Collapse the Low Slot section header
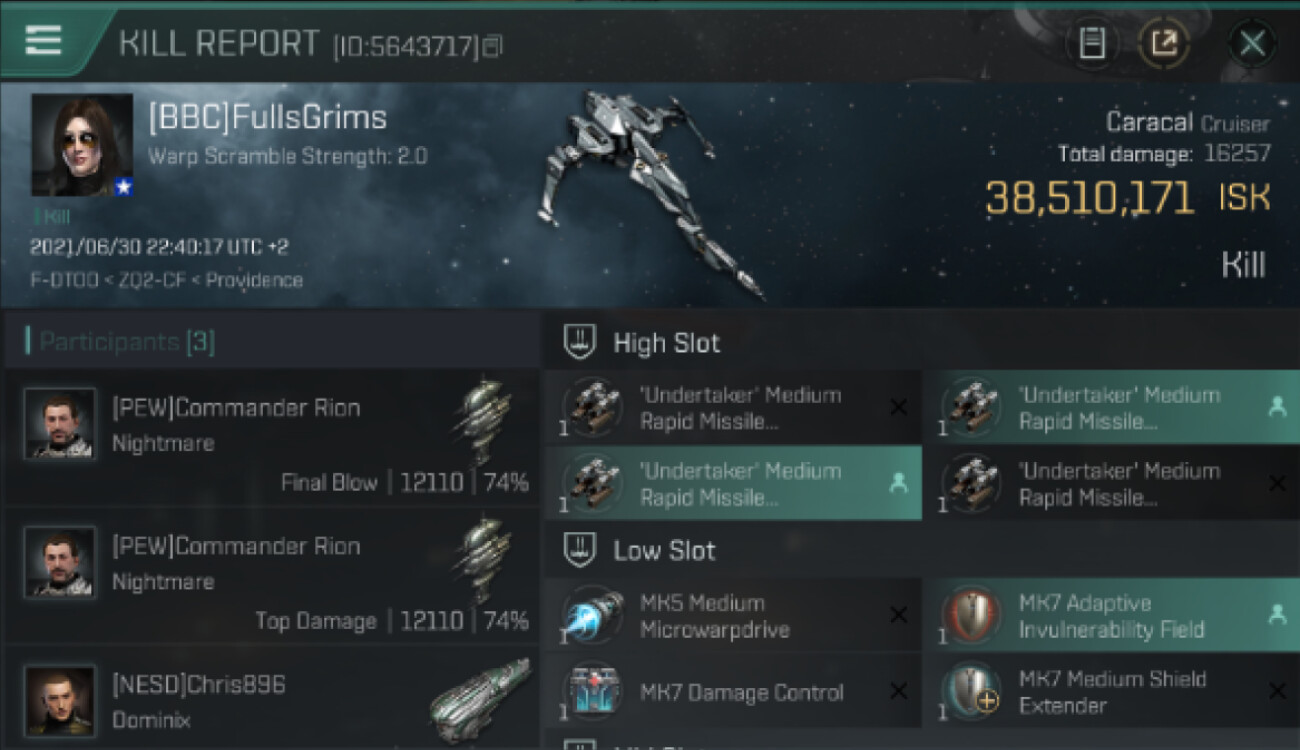The height and width of the screenshot is (750, 1300). (921, 551)
